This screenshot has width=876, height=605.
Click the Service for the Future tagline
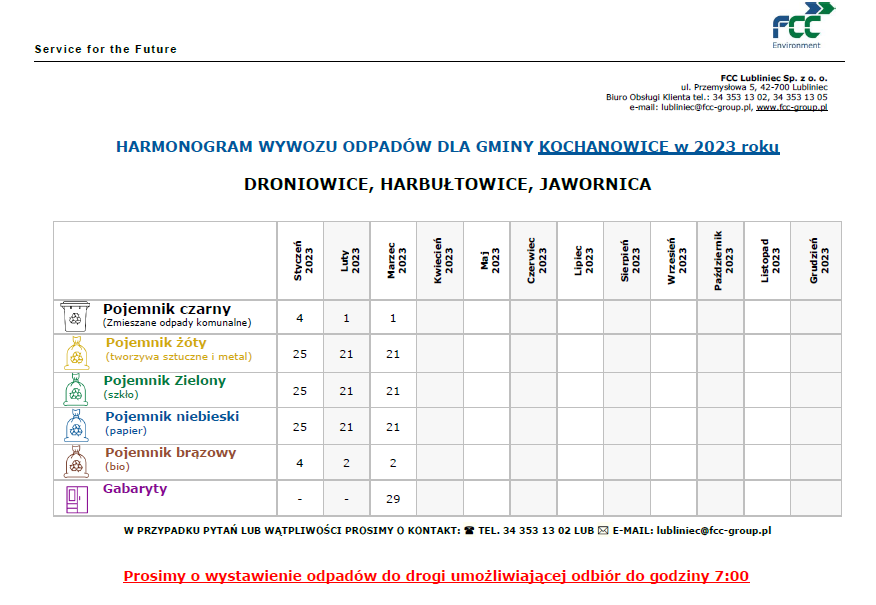point(105,49)
